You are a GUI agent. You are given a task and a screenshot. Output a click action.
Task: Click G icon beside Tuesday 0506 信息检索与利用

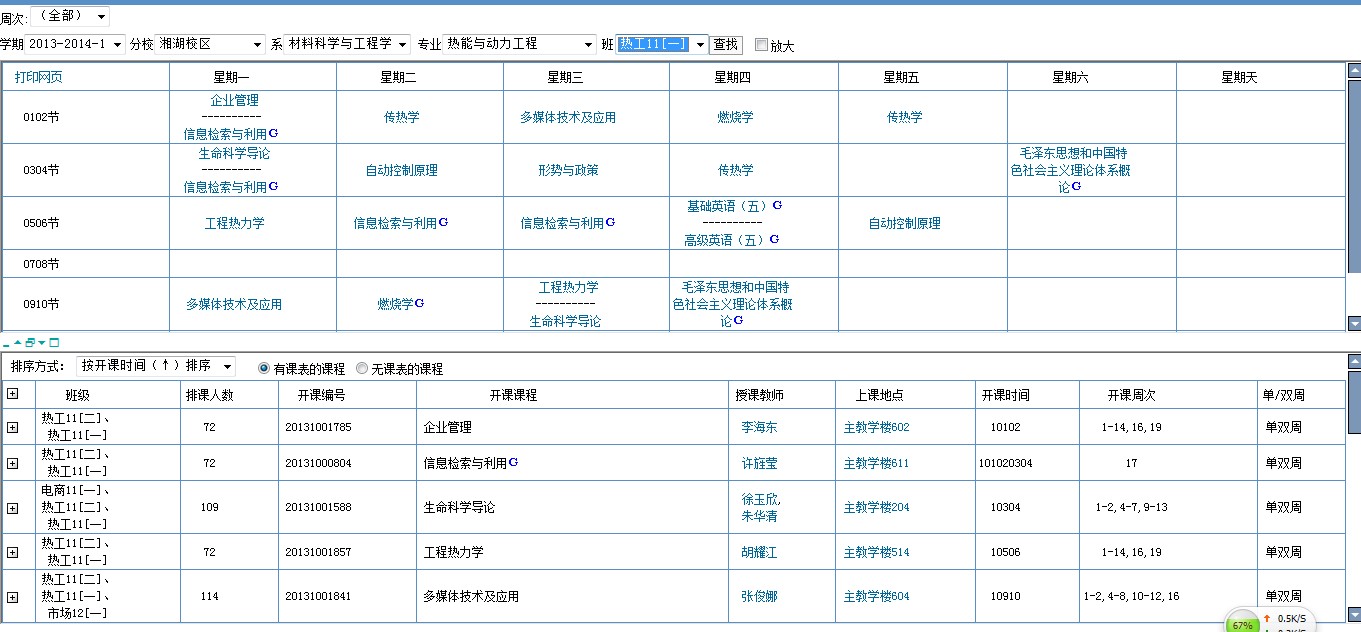click(443, 222)
